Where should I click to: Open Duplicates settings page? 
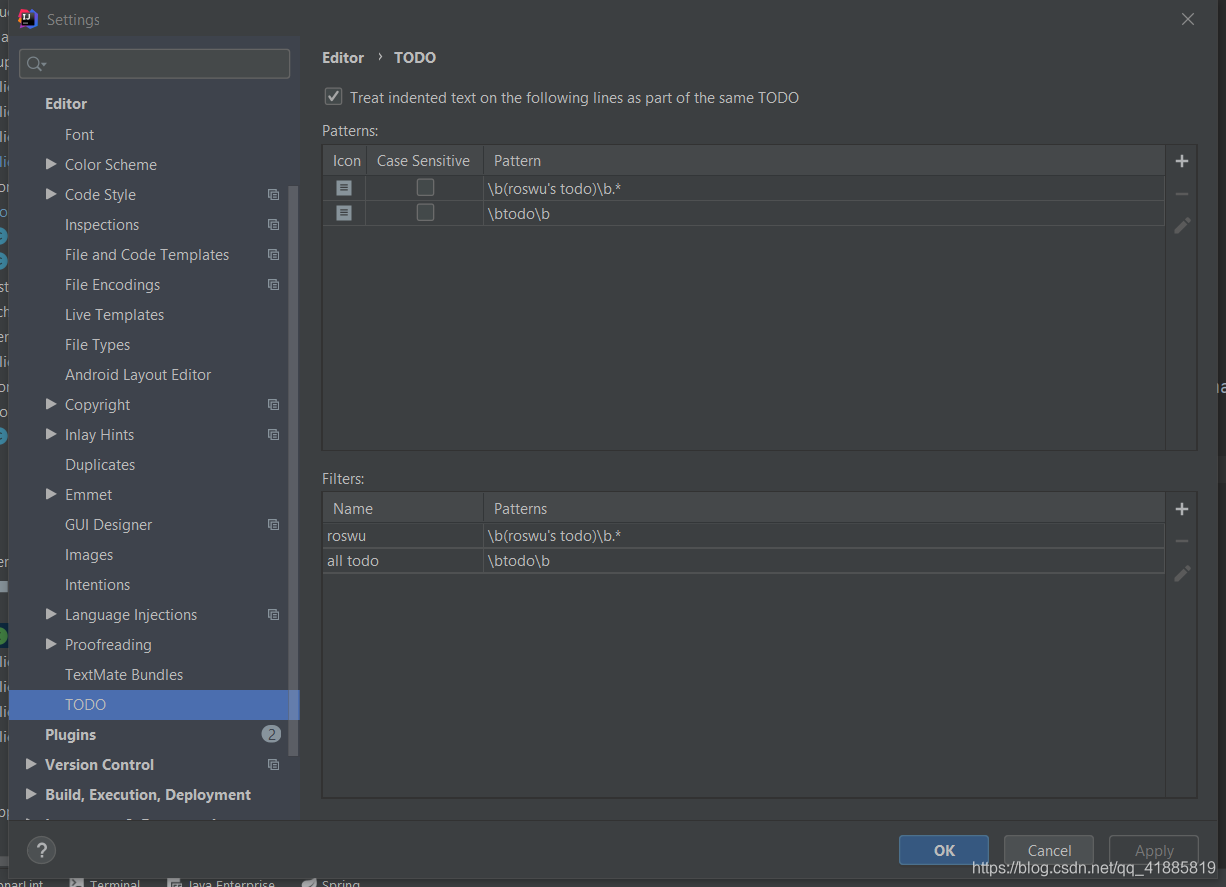click(x=100, y=465)
